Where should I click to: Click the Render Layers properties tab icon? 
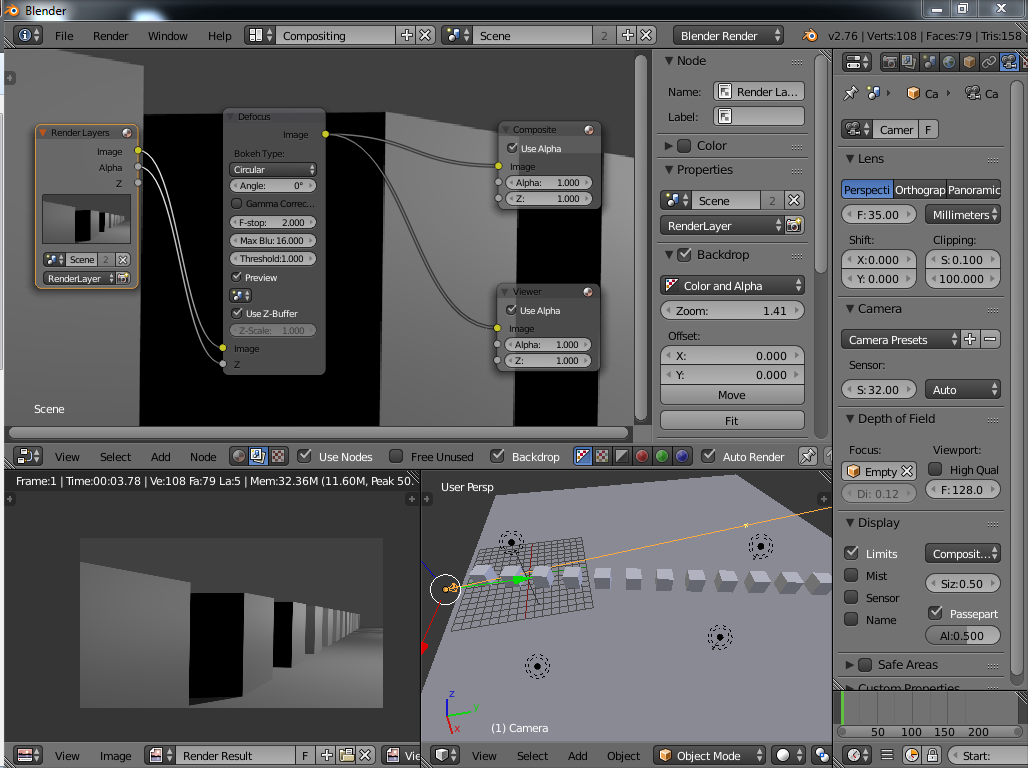click(x=909, y=62)
